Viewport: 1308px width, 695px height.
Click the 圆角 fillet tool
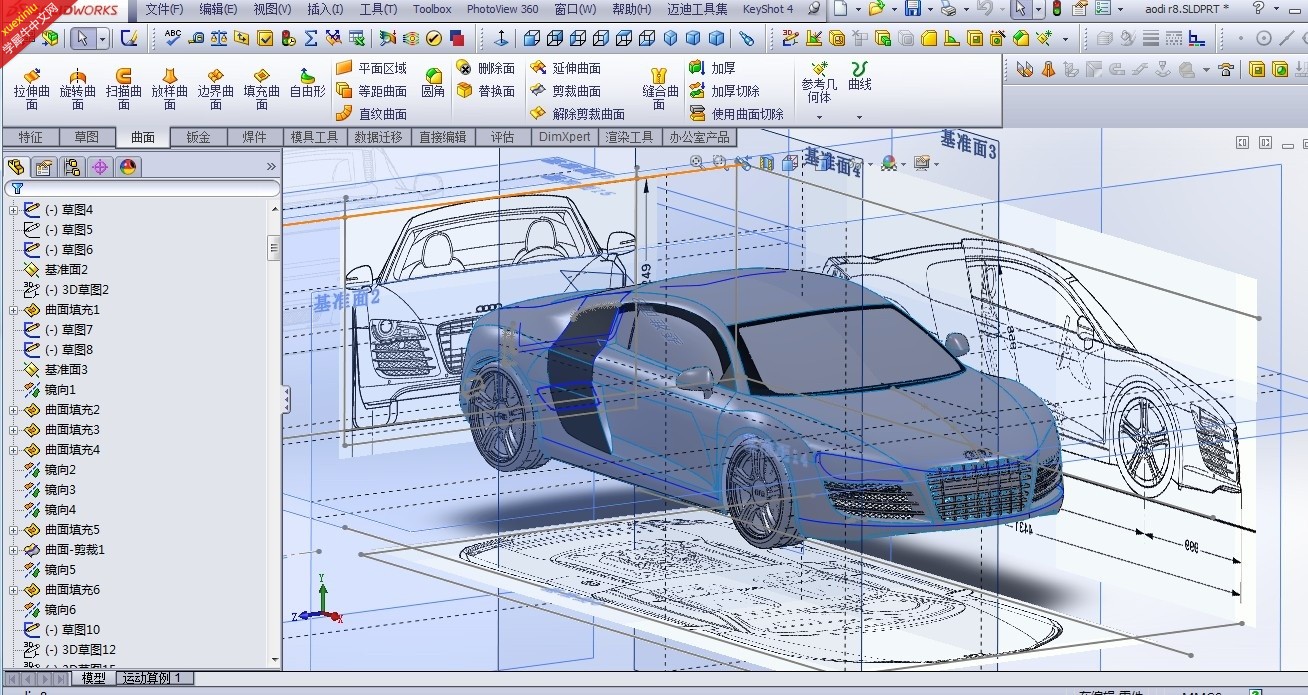tap(433, 83)
